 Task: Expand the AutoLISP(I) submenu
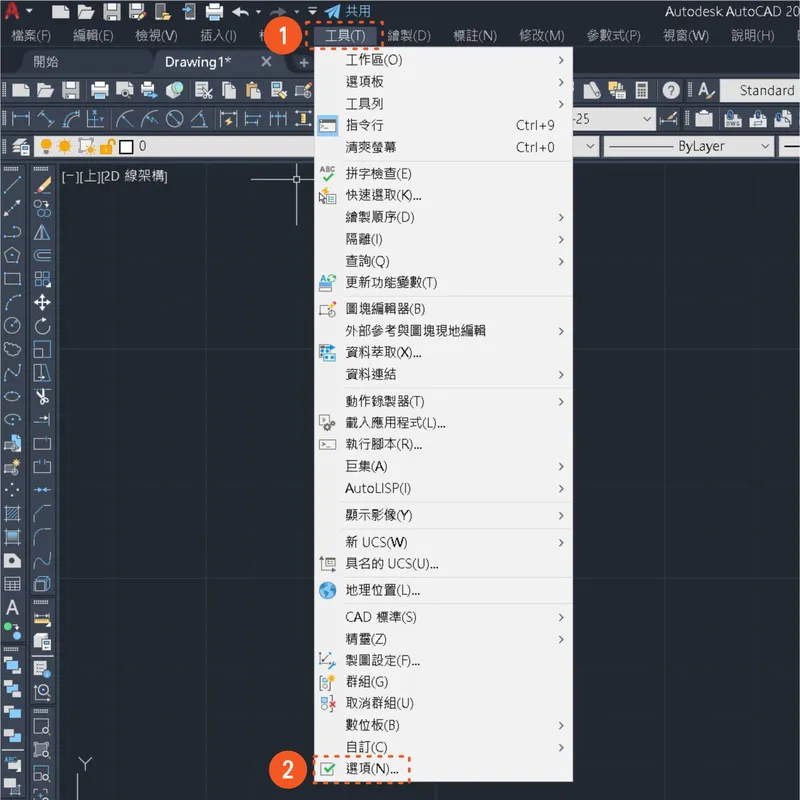(443, 489)
